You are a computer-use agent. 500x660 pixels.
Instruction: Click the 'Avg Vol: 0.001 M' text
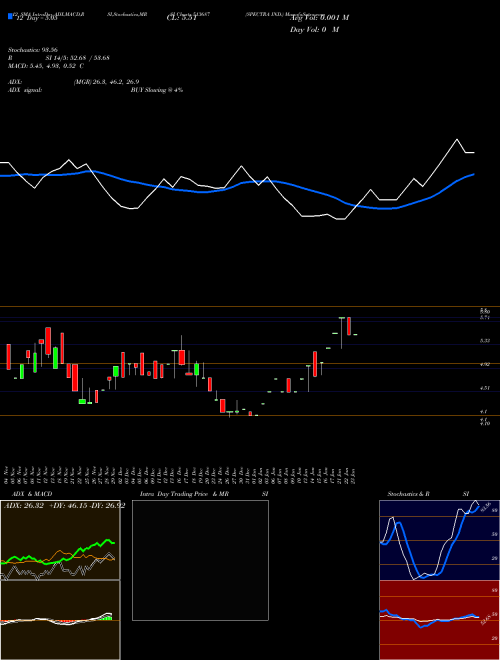point(319,18)
